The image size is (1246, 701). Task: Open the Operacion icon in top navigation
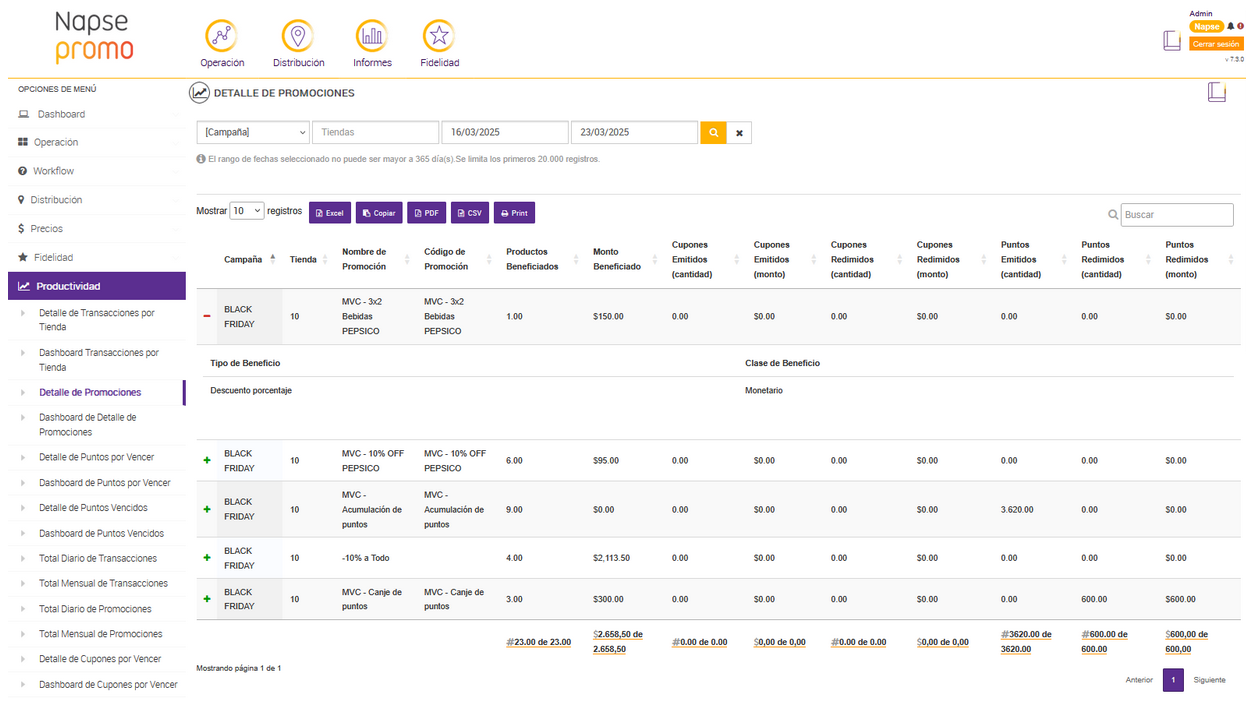(221, 36)
